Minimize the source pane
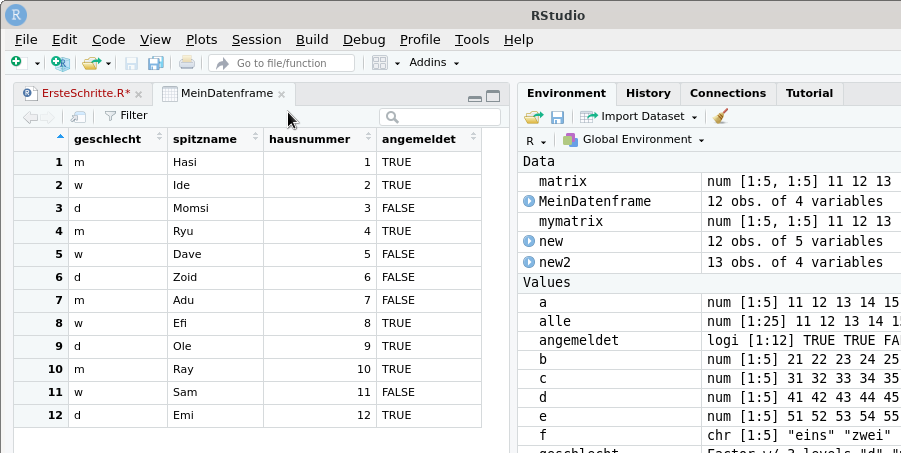 point(475,98)
